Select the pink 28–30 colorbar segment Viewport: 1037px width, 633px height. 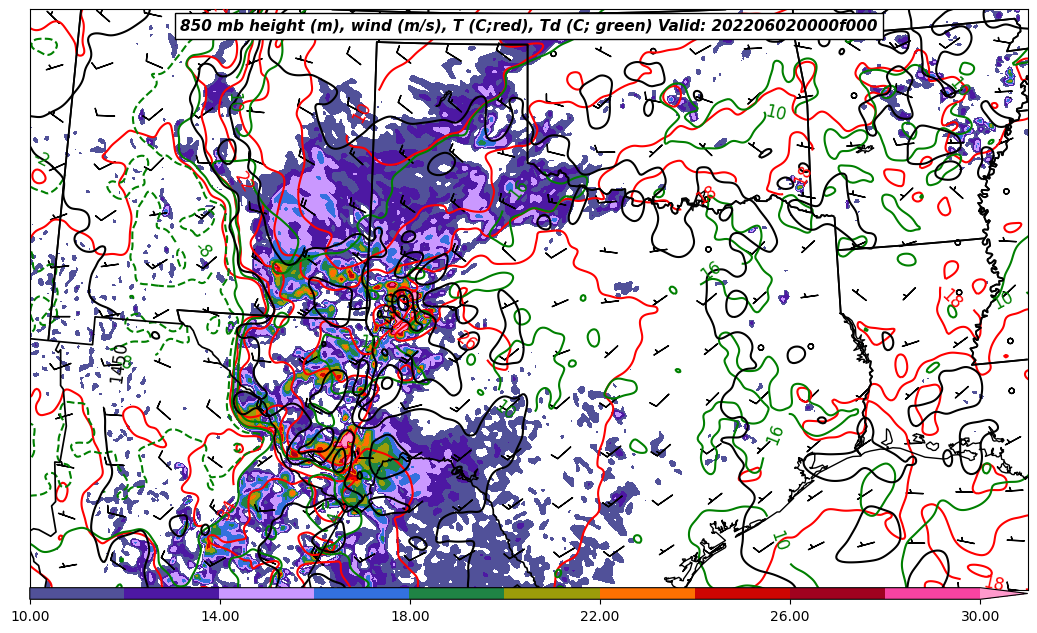click(x=932, y=593)
